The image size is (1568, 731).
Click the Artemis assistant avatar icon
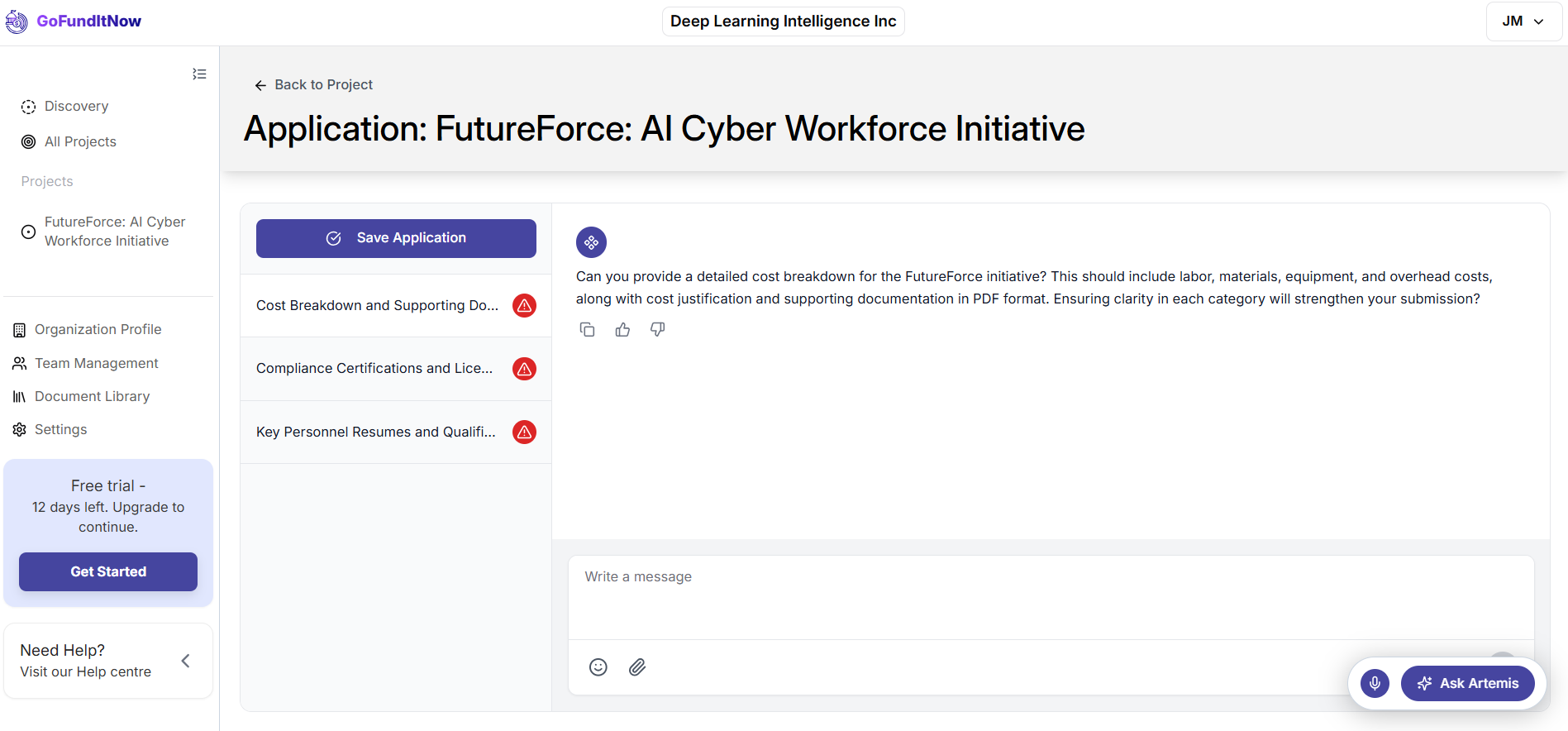pyautogui.click(x=591, y=242)
